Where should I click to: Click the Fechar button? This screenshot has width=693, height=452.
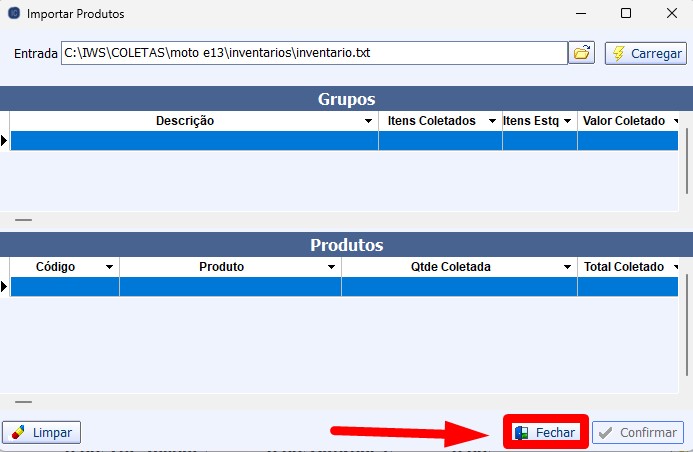click(x=545, y=433)
